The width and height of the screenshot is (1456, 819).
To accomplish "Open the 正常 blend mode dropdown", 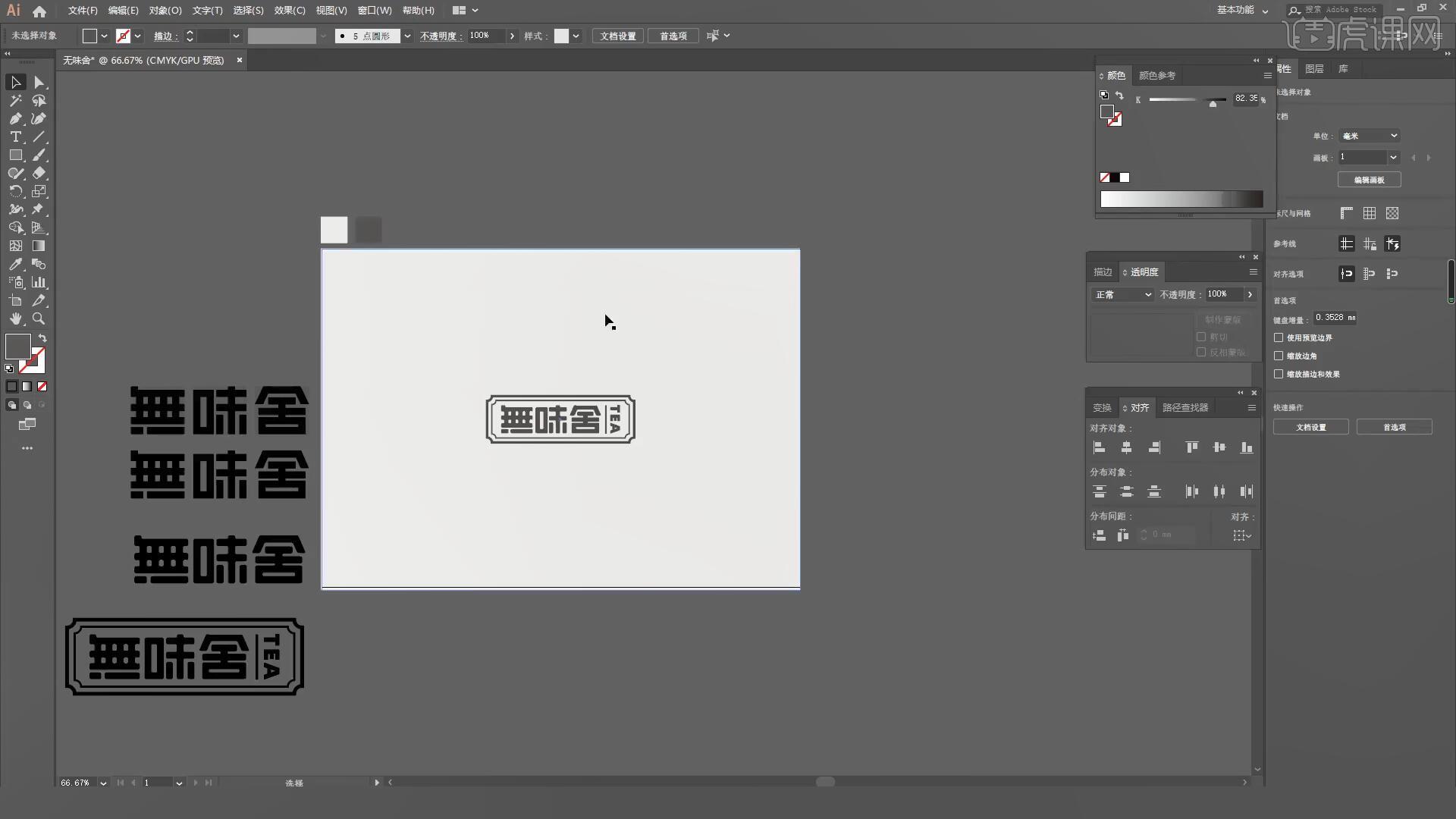I will [x=1122, y=295].
